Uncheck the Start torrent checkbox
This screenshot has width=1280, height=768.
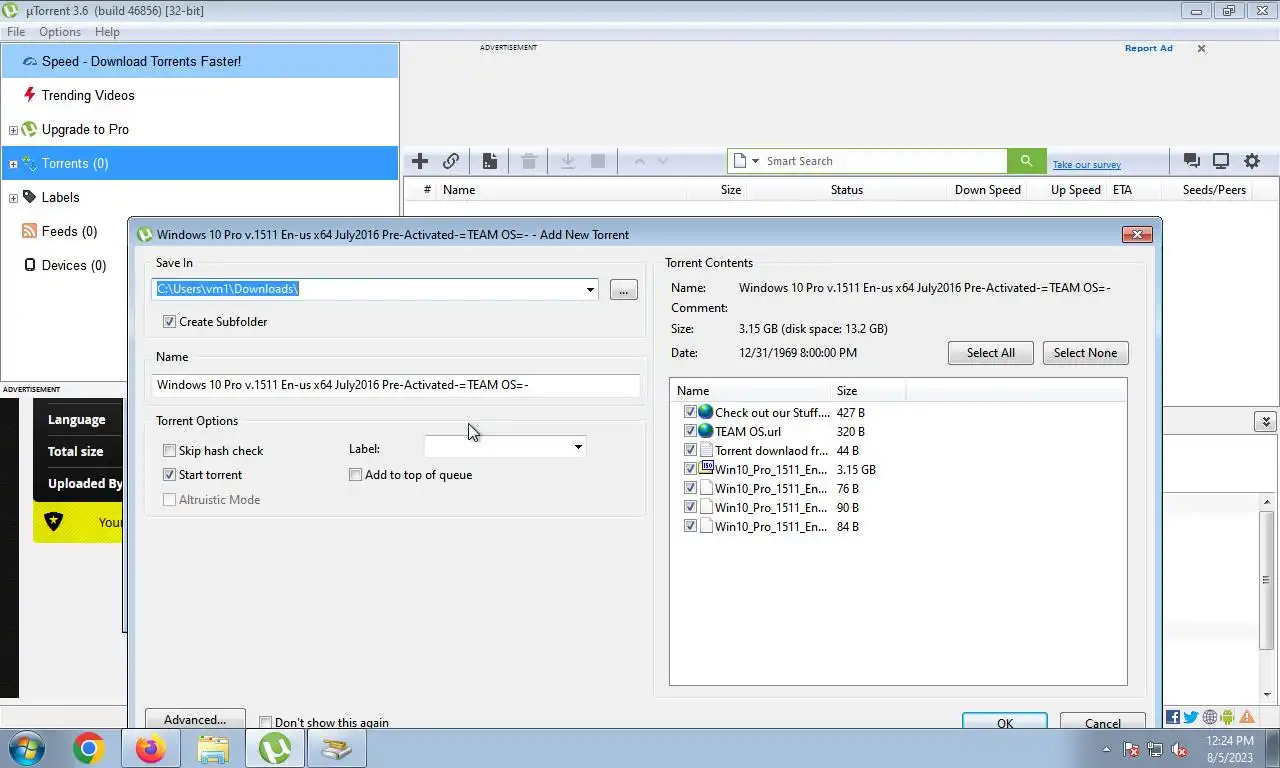click(x=170, y=475)
